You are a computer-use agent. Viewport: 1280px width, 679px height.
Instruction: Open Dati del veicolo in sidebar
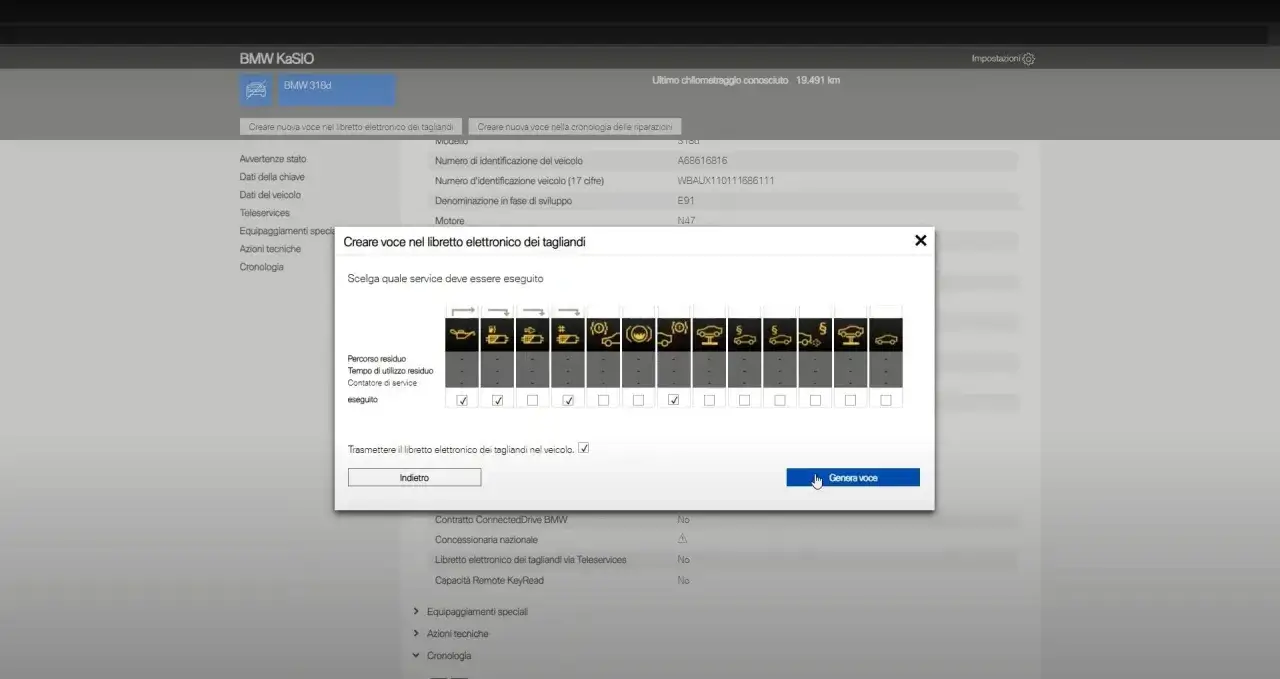tap(270, 195)
